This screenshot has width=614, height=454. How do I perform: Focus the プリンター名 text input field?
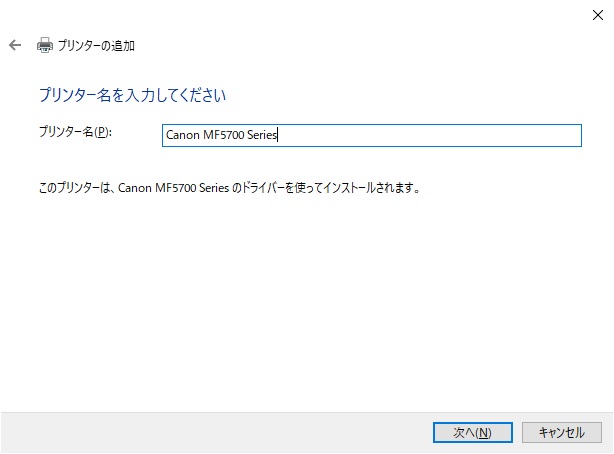(x=372, y=135)
